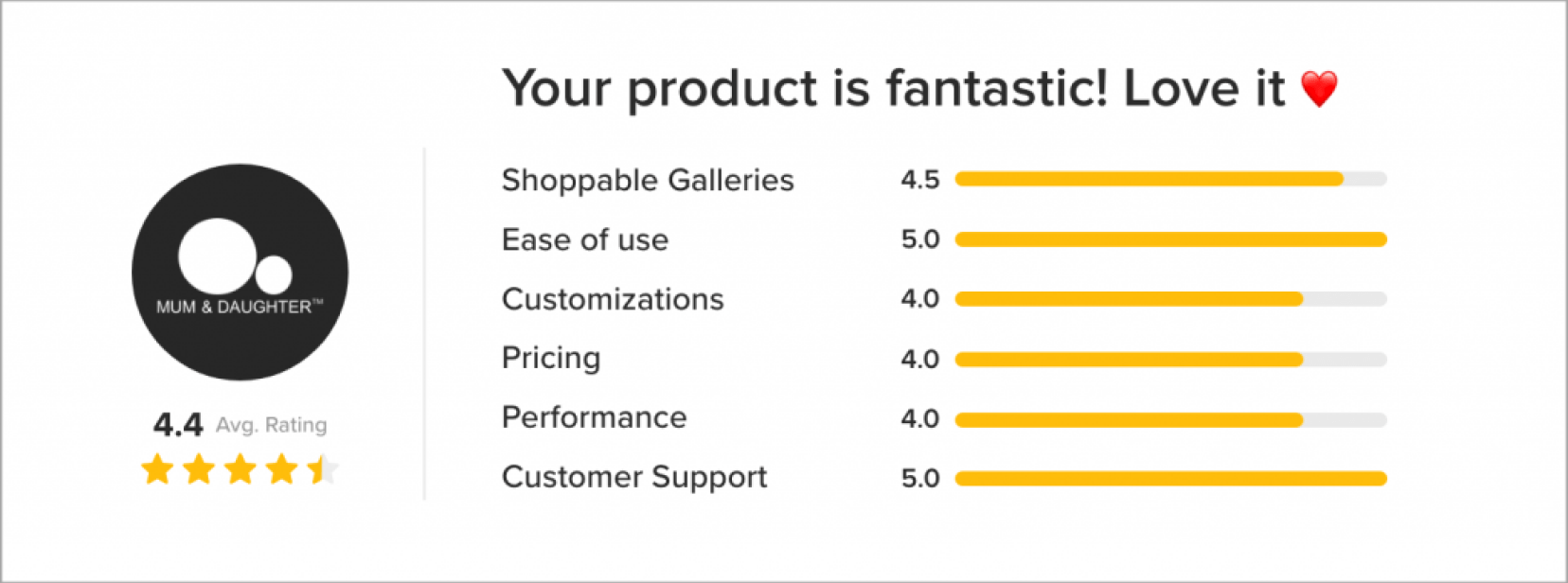Click the Customer Support rating bar
The width and height of the screenshot is (1568, 583).
tap(1170, 479)
